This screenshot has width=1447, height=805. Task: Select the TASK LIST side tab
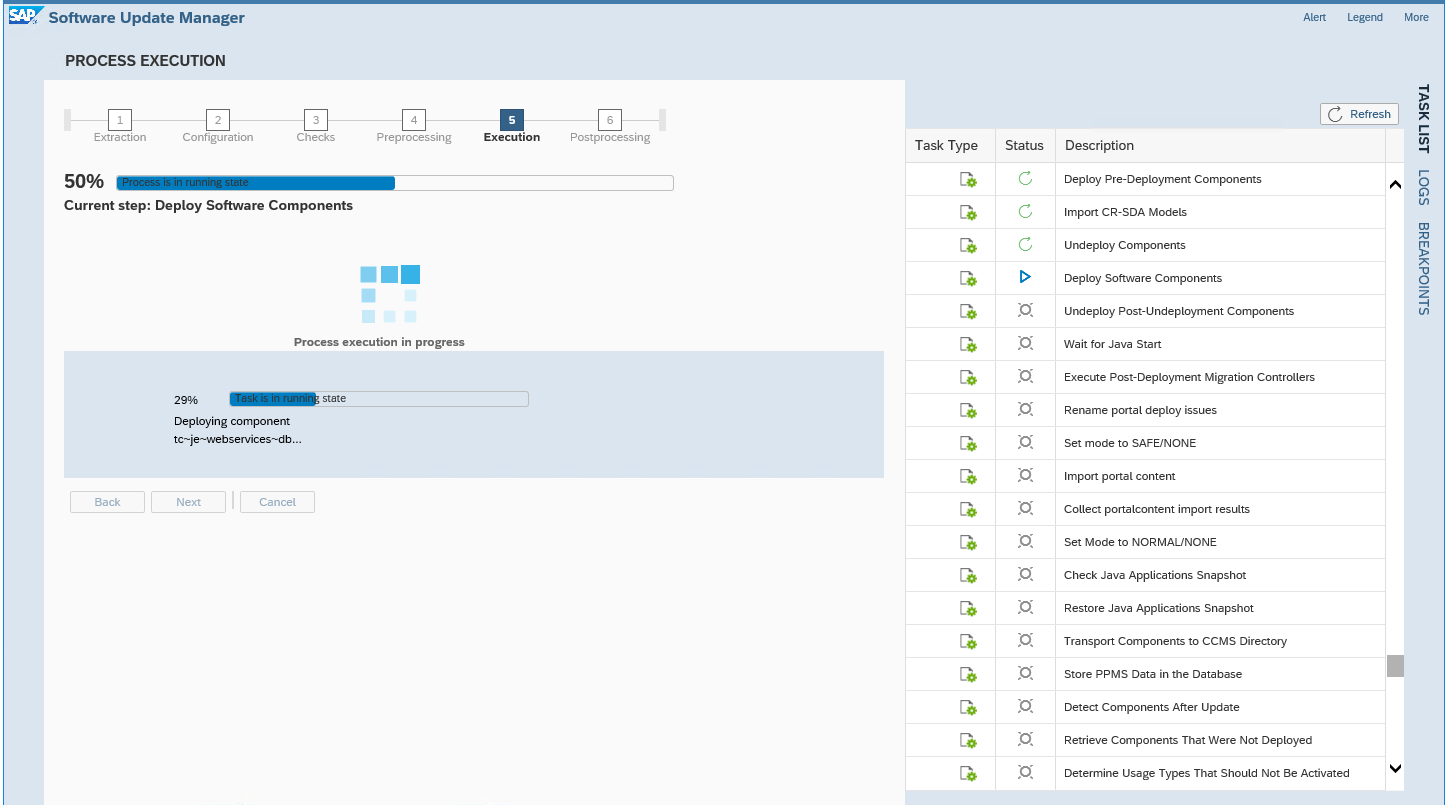[x=1424, y=119]
